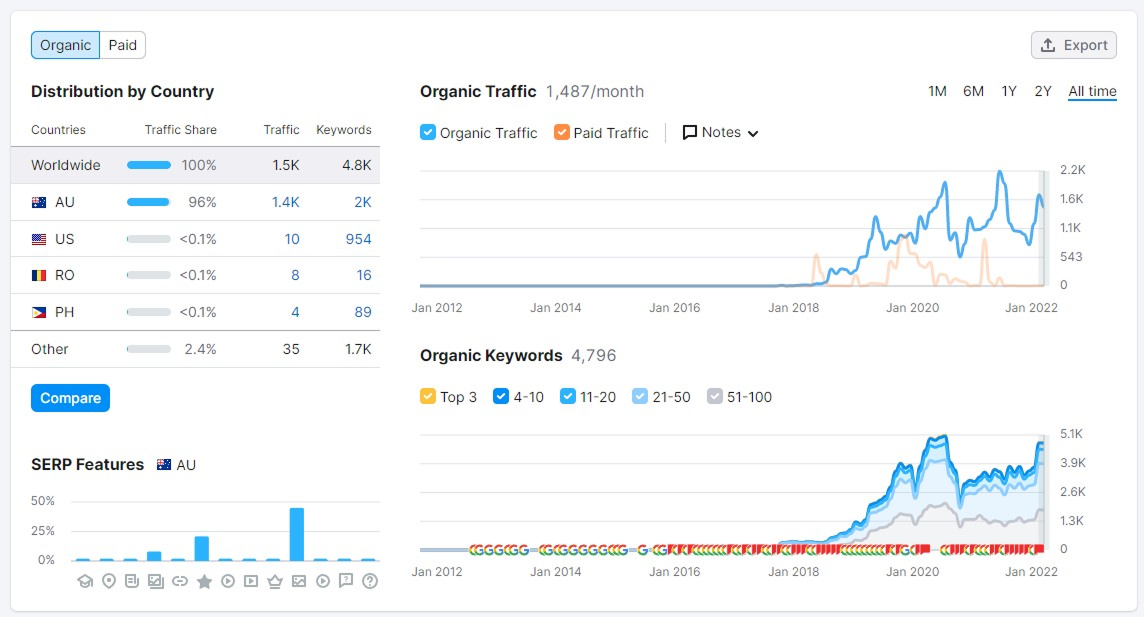Click the Worldwide traffic share bar
The image size is (1144, 617).
pyautogui.click(x=148, y=165)
